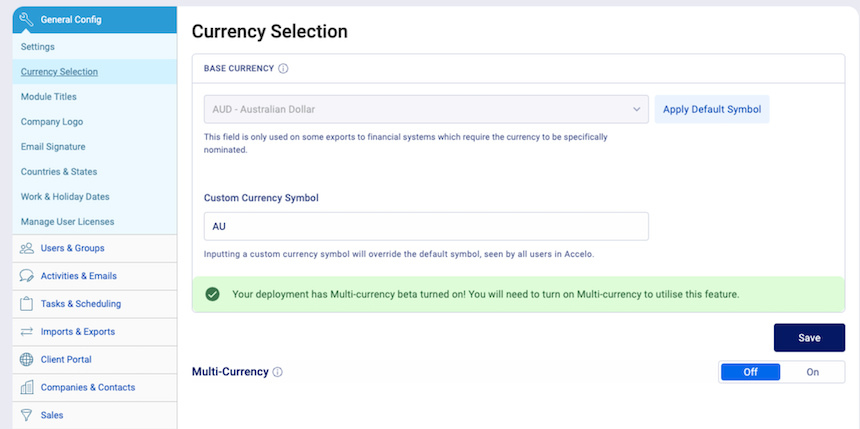Select the Multi-Currency Off option
Image resolution: width=860 pixels, height=429 pixels.
coord(750,372)
